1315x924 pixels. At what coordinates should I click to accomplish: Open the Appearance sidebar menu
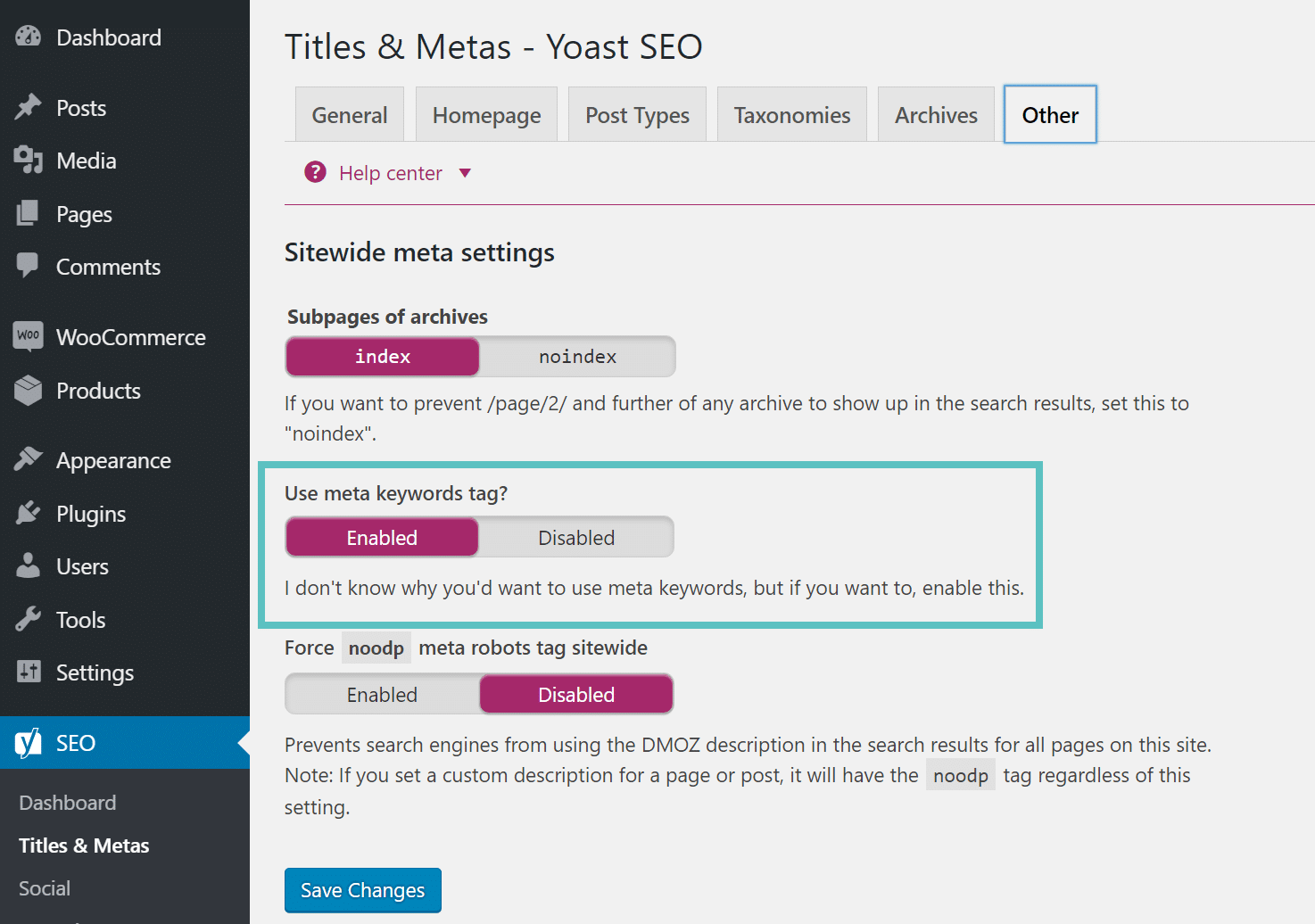click(x=113, y=460)
